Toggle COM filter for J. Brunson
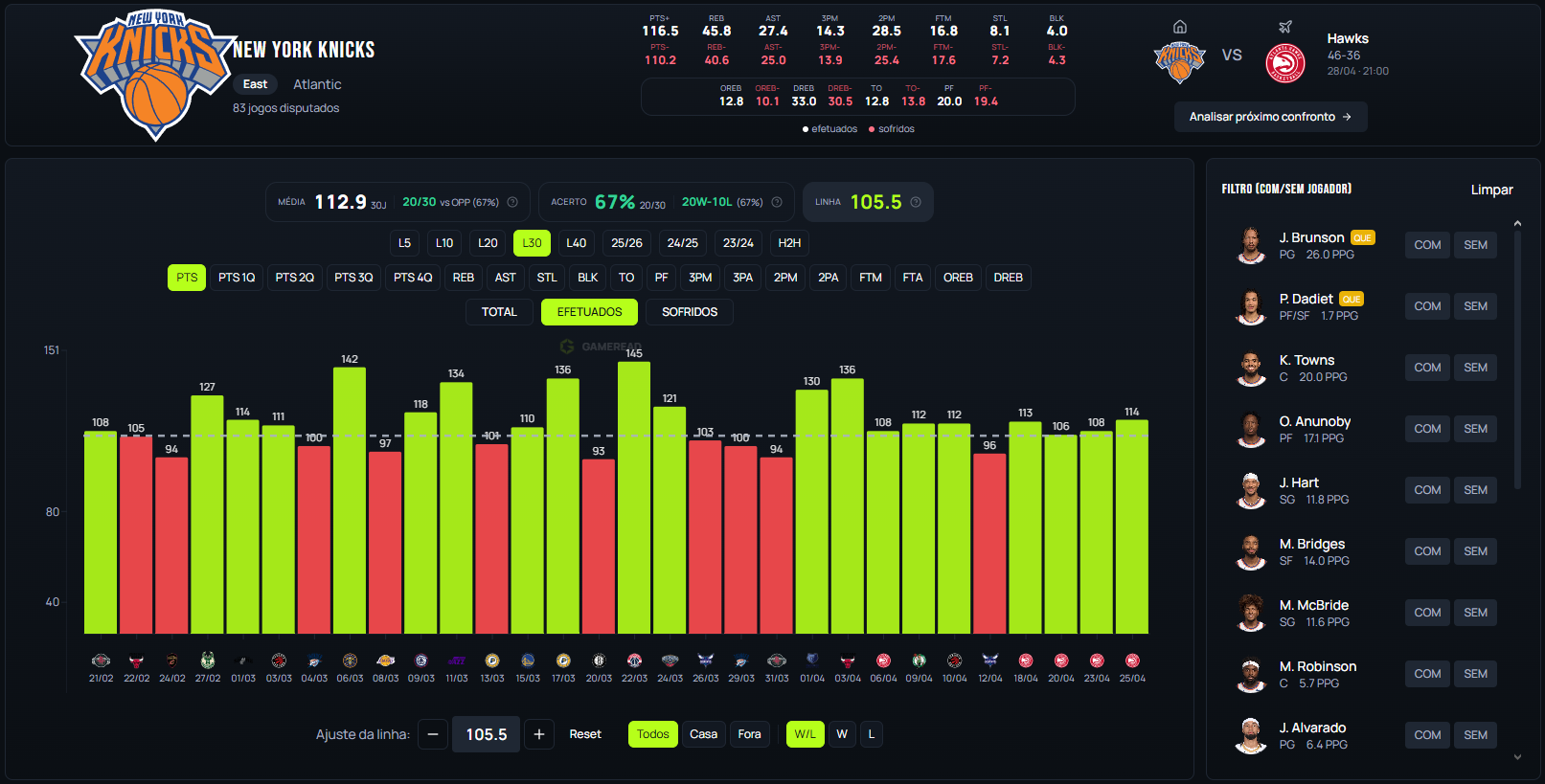The image size is (1545, 784). pyautogui.click(x=1427, y=245)
